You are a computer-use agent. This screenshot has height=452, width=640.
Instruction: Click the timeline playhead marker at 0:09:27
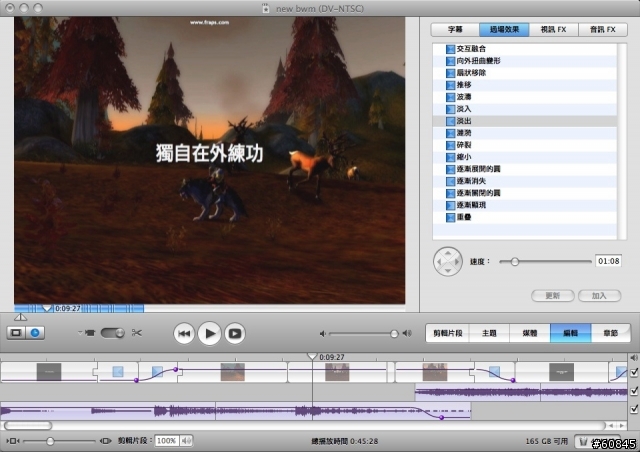[x=312, y=356]
